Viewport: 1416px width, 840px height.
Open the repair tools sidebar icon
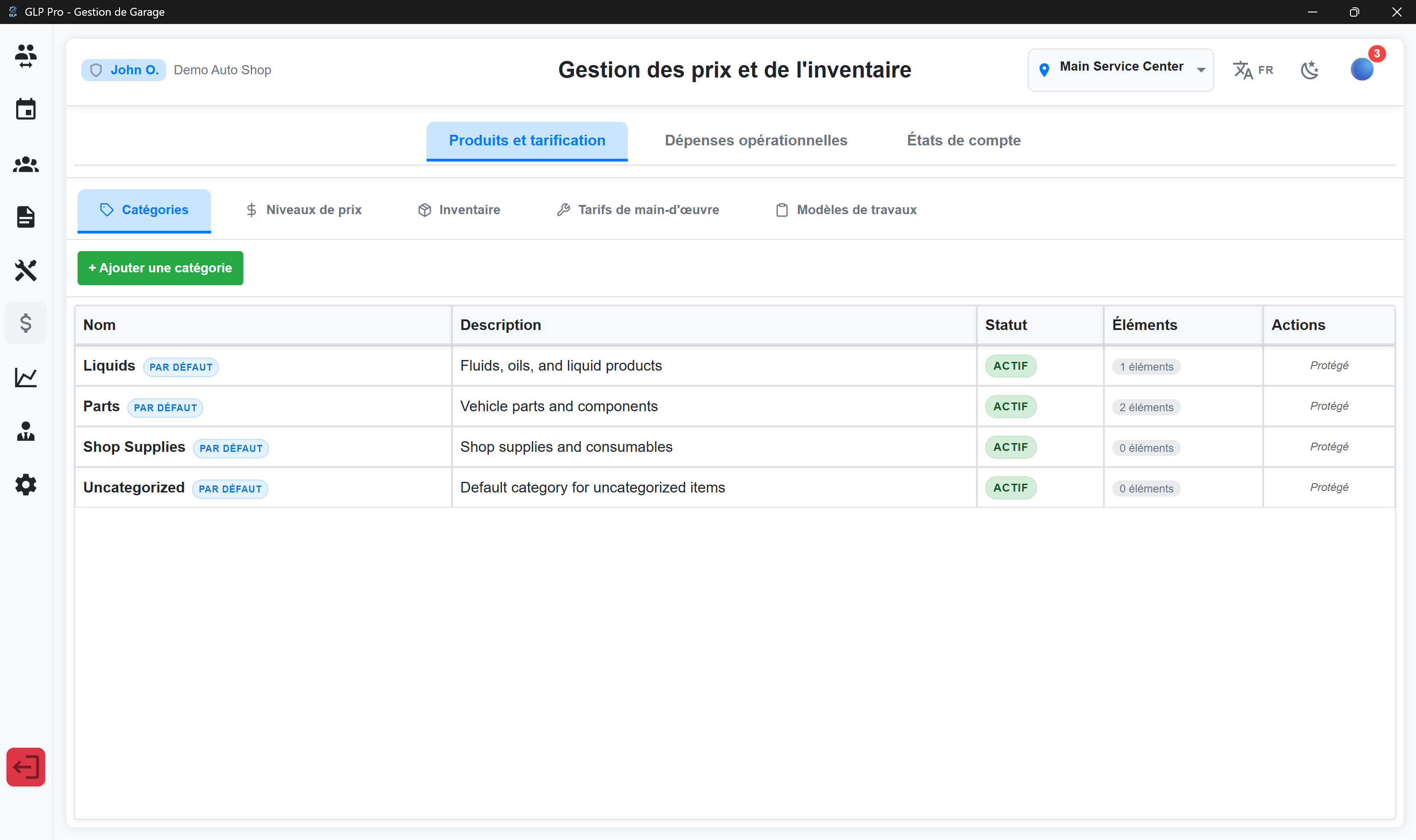25,270
